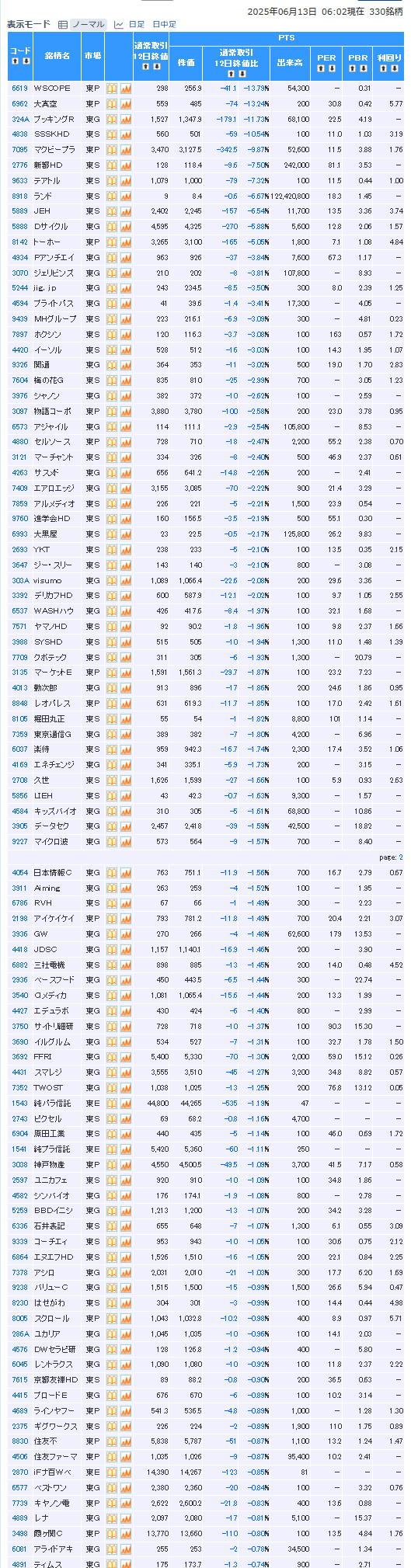Open chart icon for 4506 住友ファーマ
The height and width of the screenshot is (1568, 411).
pyautogui.click(x=125, y=1457)
